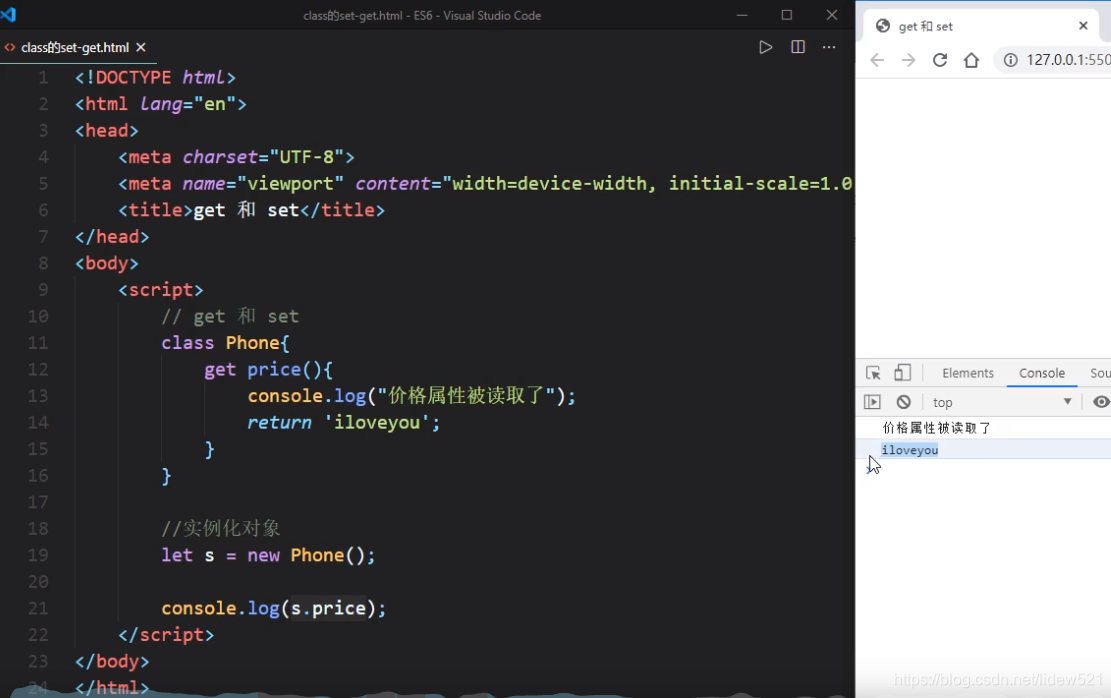Click the opening <script> tag
The image size is (1111, 698).
[161, 290]
